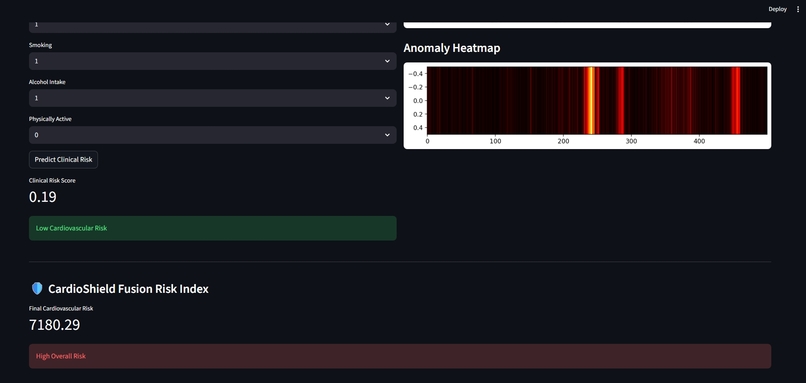The width and height of the screenshot is (806, 383).
Task: Click the Smoking field label
Action: coord(40,45)
